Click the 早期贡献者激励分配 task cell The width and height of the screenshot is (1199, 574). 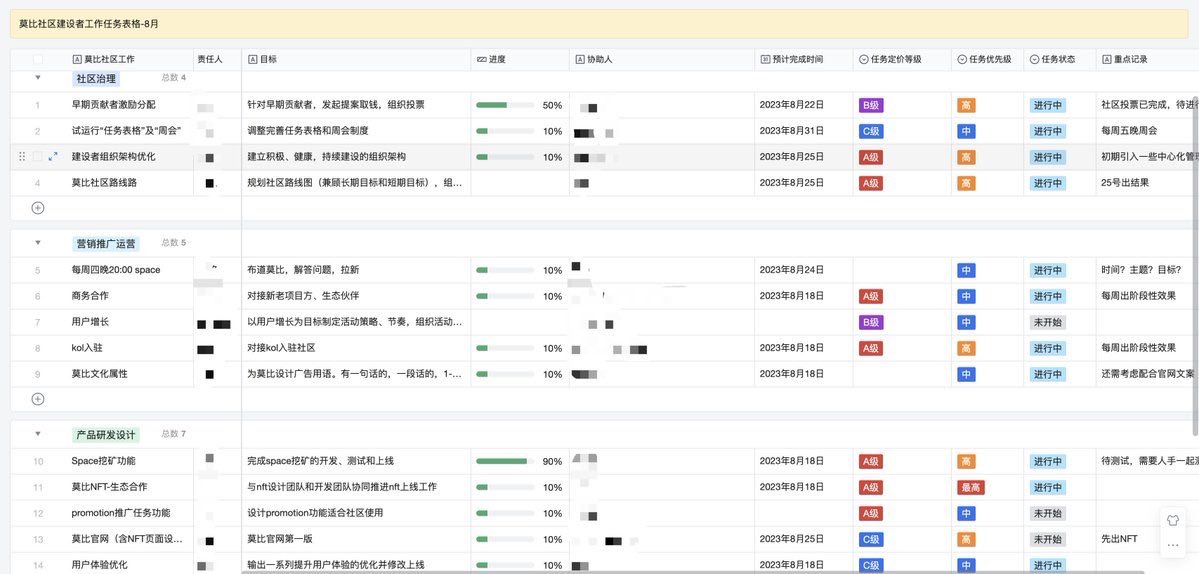(113, 105)
